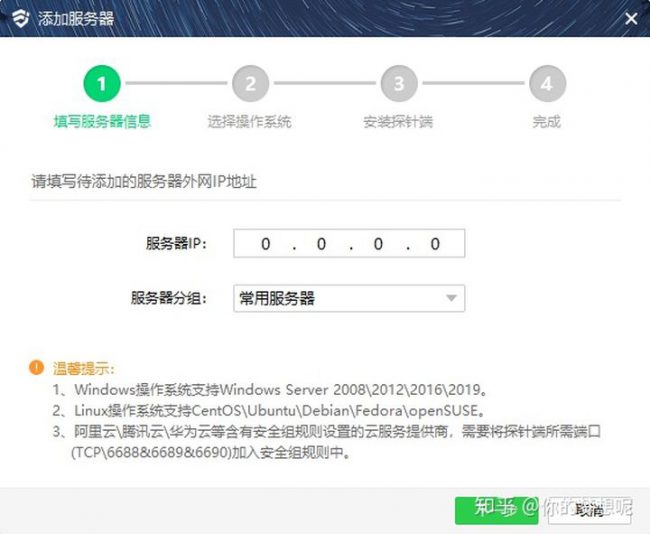This screenshot has width=650, height=534.
Task: Select the 安装探针端 step label
Action: 398,121
